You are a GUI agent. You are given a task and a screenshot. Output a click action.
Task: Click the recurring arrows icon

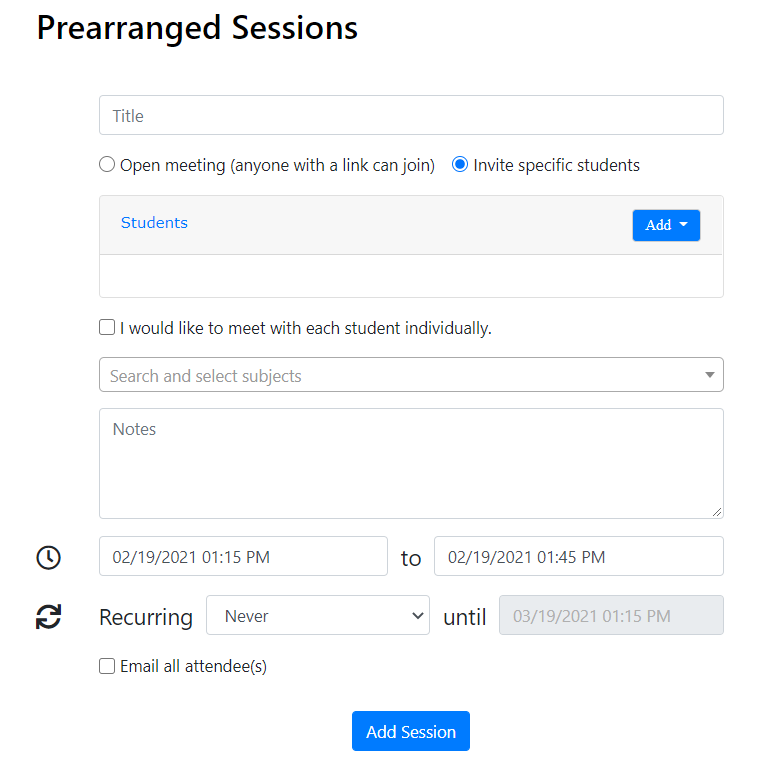[48, 617]
